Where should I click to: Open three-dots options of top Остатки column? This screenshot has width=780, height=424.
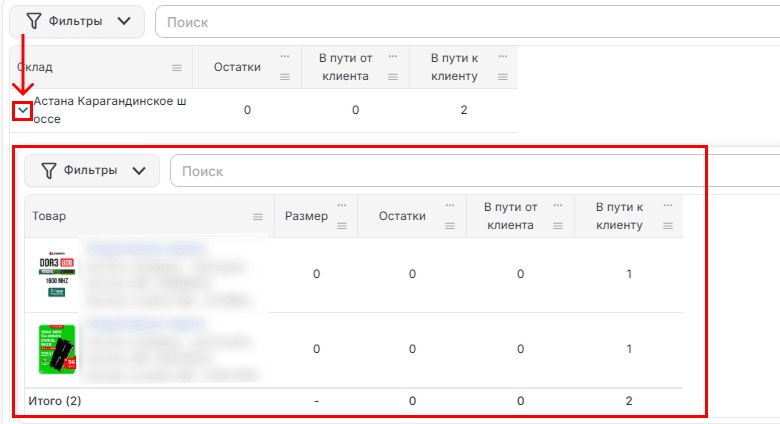[x=285, y=56]
